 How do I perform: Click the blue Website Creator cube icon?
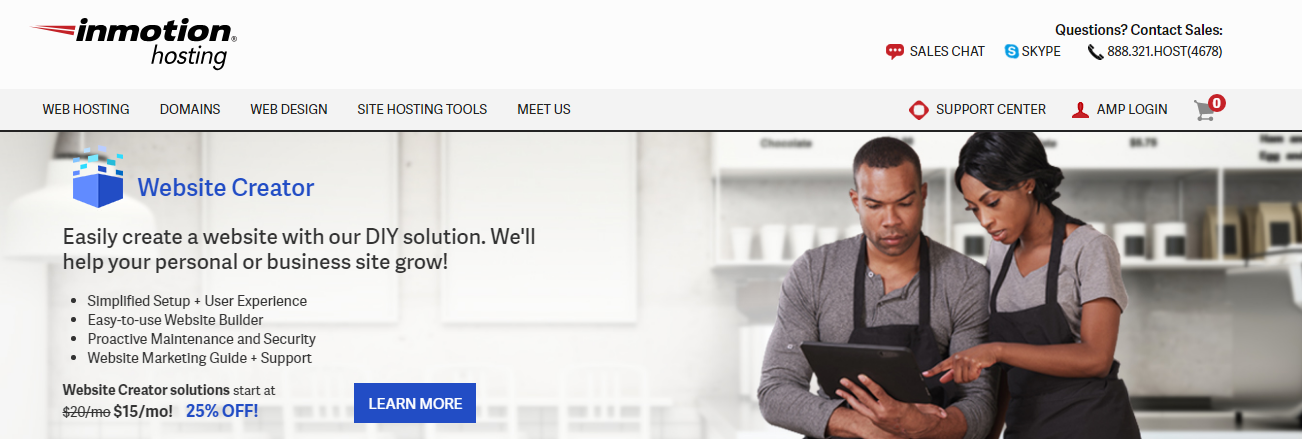pyautogui.click(x=98, y=178)
